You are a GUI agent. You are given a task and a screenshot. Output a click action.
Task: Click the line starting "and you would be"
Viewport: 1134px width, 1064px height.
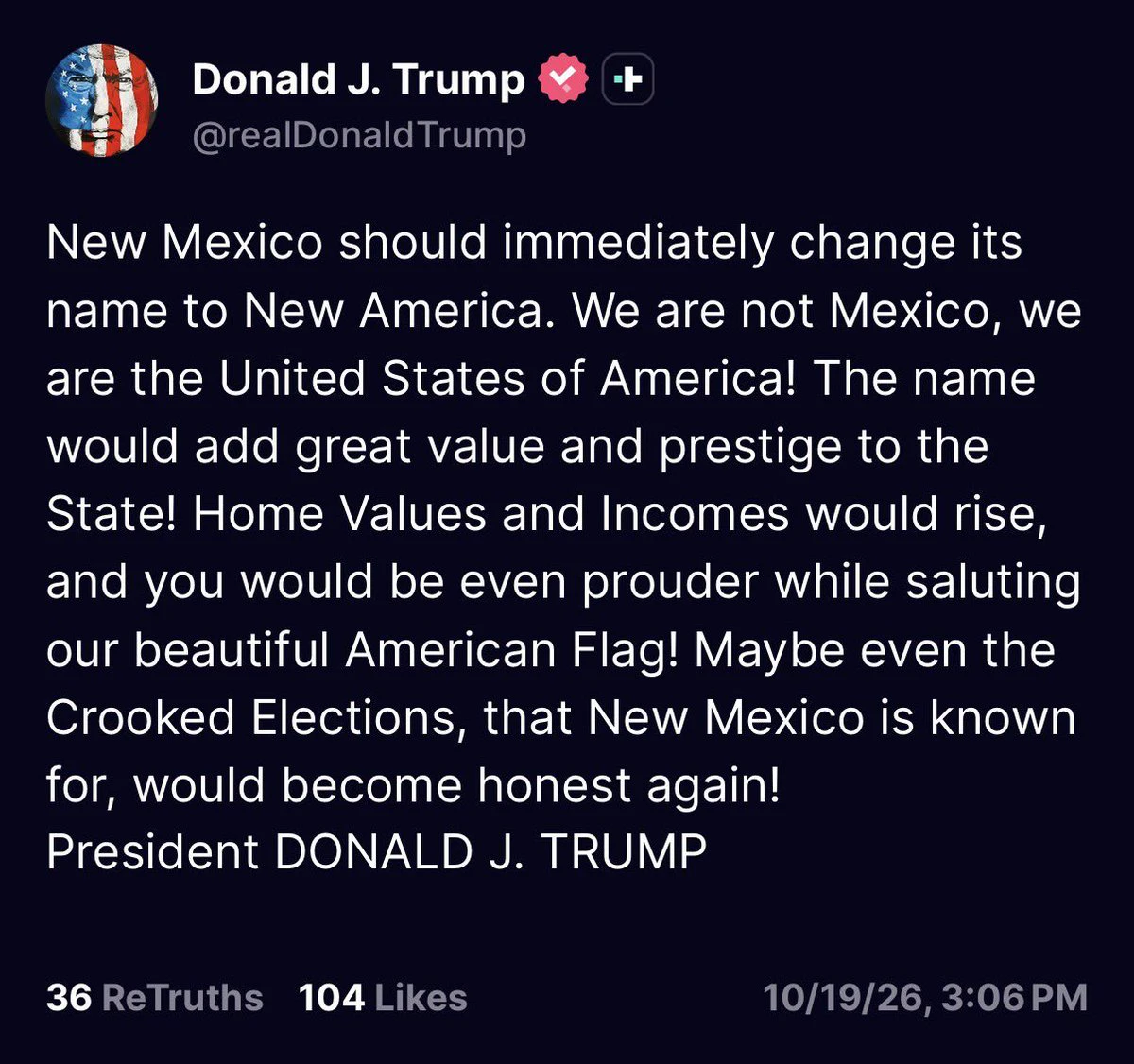pos(563,583)
